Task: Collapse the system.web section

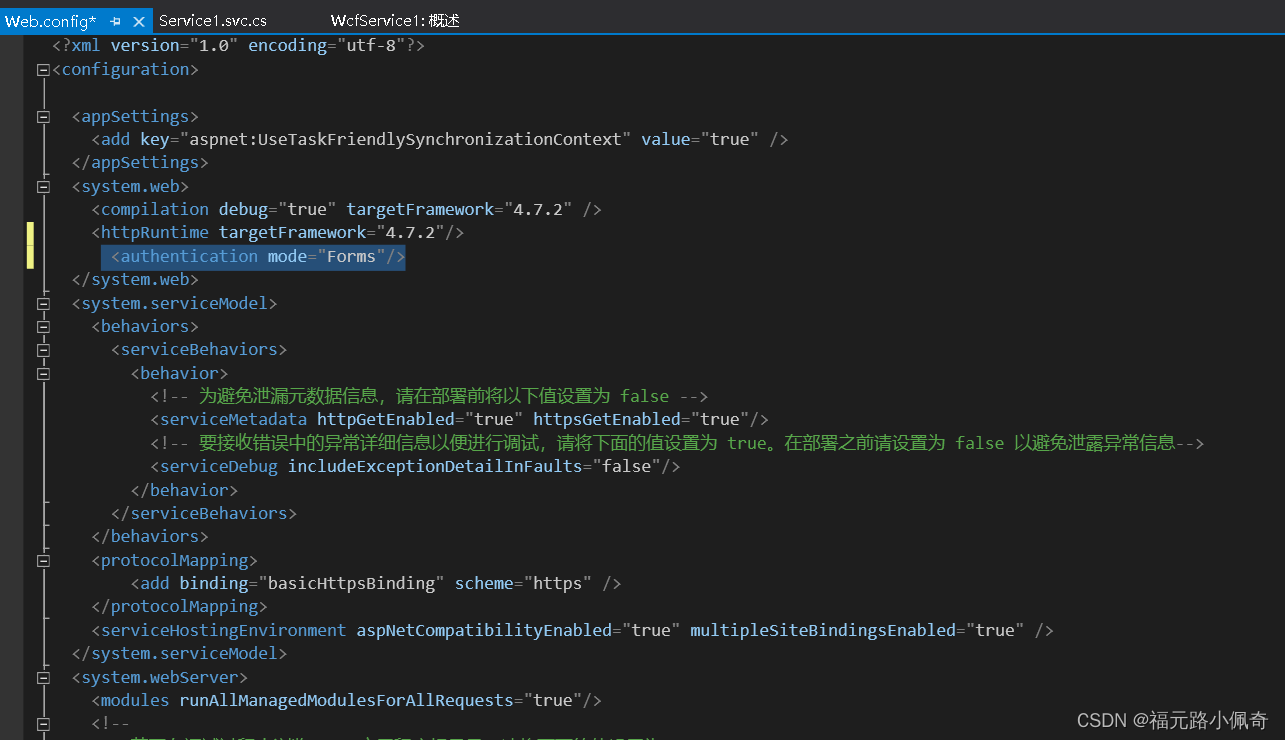Action: click(x=42, y=187)
